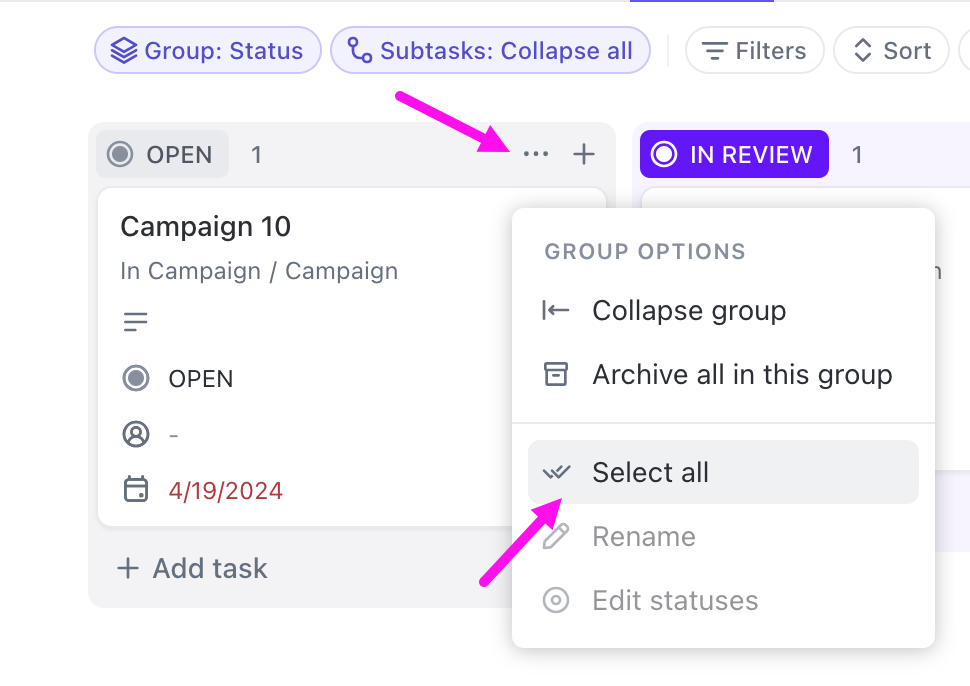Toggle the Group: Status pill
The image size is (970, 686).
click(x=208, y=51)
